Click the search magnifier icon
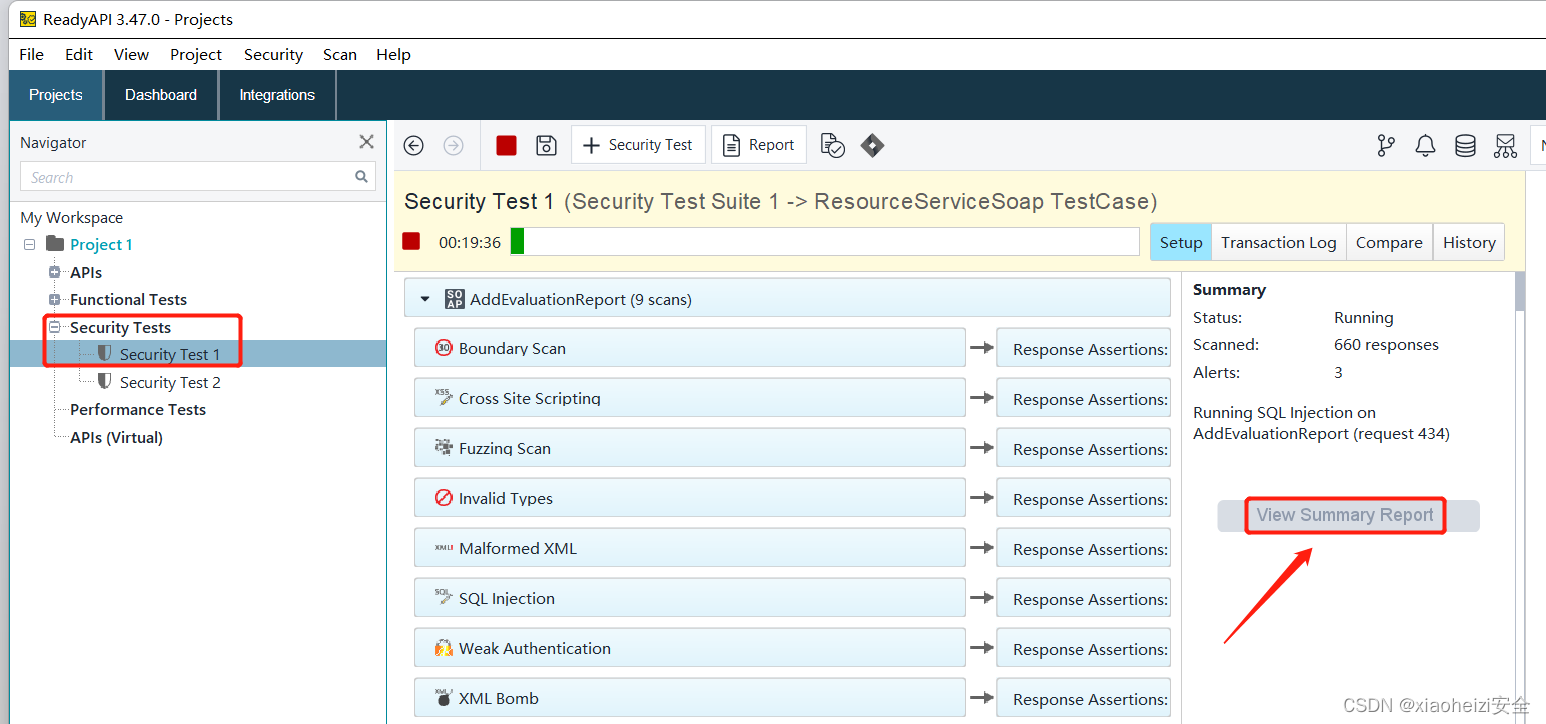The height and width of the screenshot is (724, 1546). coord(361,177)
